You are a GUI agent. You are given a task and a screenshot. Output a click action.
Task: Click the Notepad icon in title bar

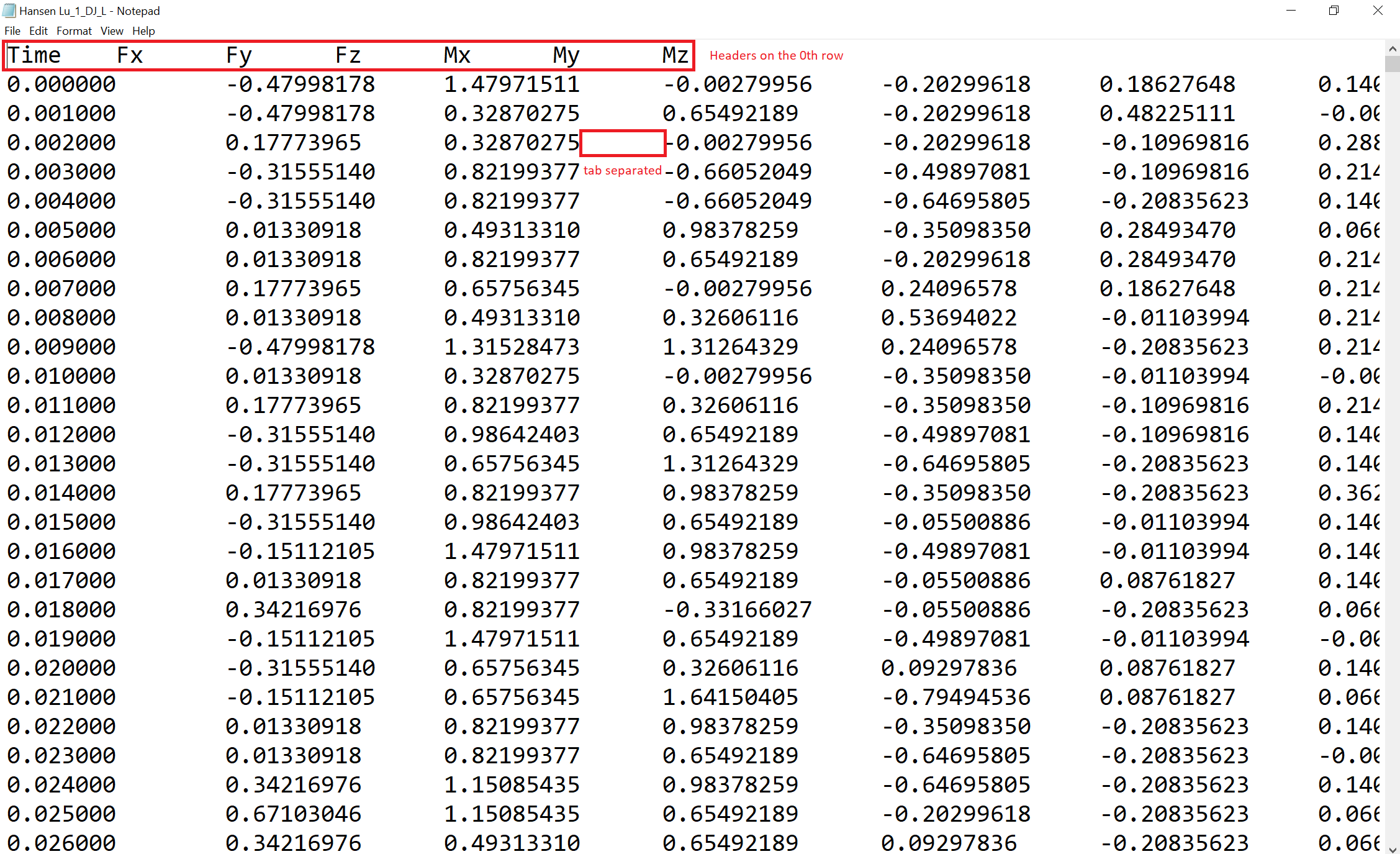[9, 11]
